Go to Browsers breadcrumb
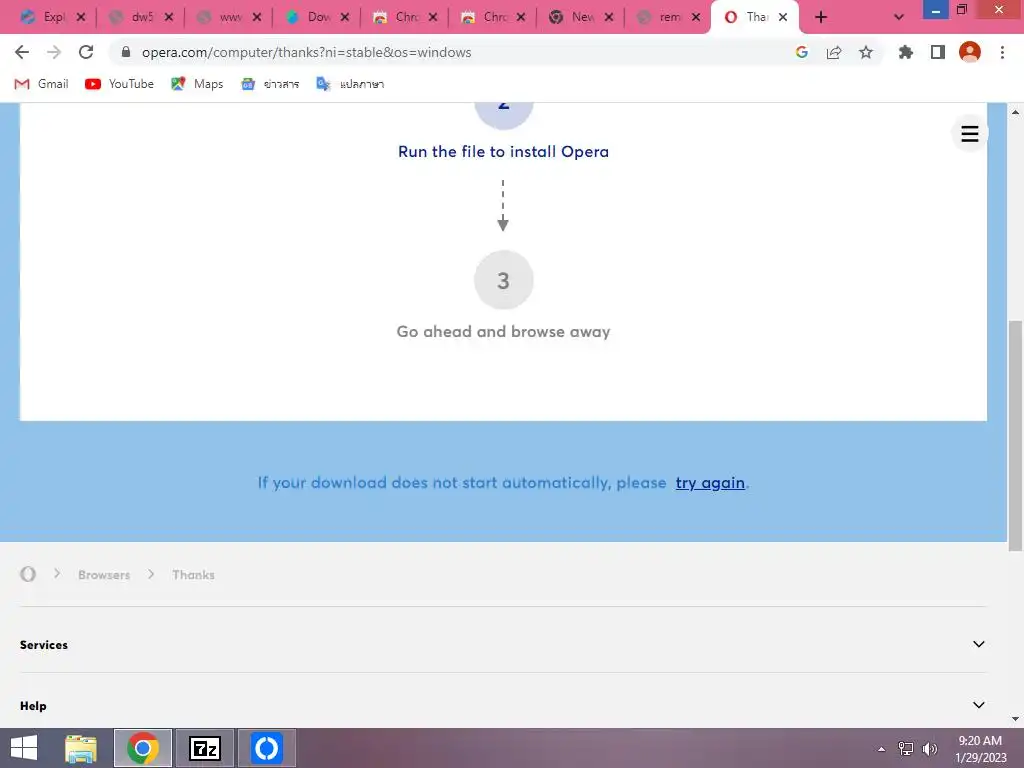The width and height of the screenshot is (1024, 768). (104, 575)
